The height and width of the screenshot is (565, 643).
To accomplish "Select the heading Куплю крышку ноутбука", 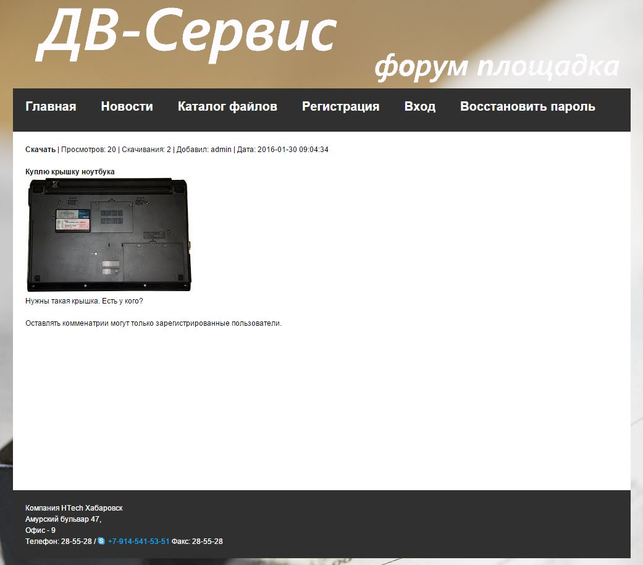I will click(70, 172).
